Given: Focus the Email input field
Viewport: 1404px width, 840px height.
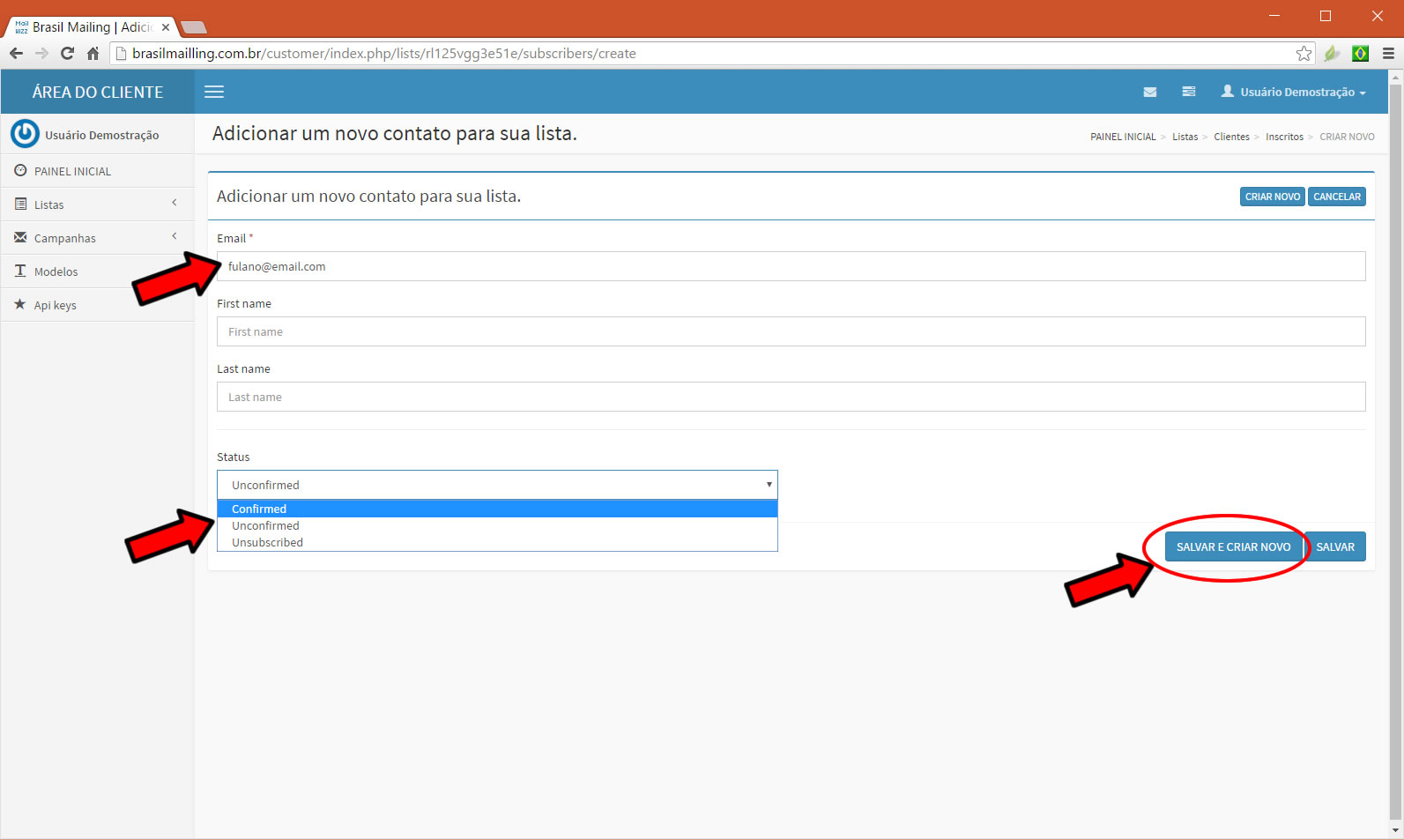Looking at the screenshot, I should click(x=791, y=266).
